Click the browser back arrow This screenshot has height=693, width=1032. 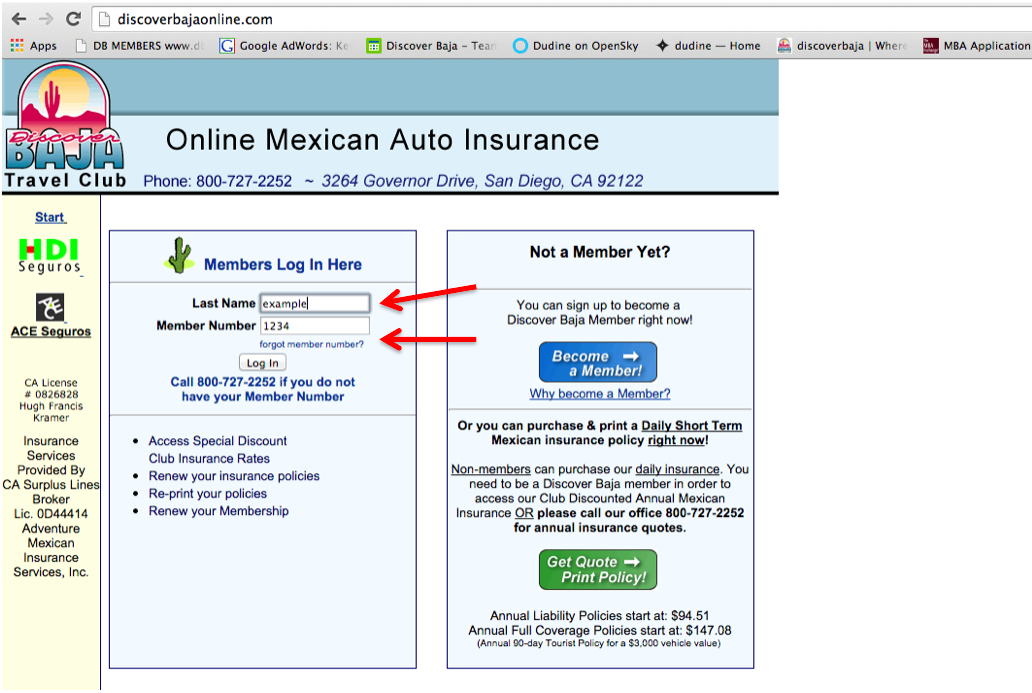click(x=18, y=19)
